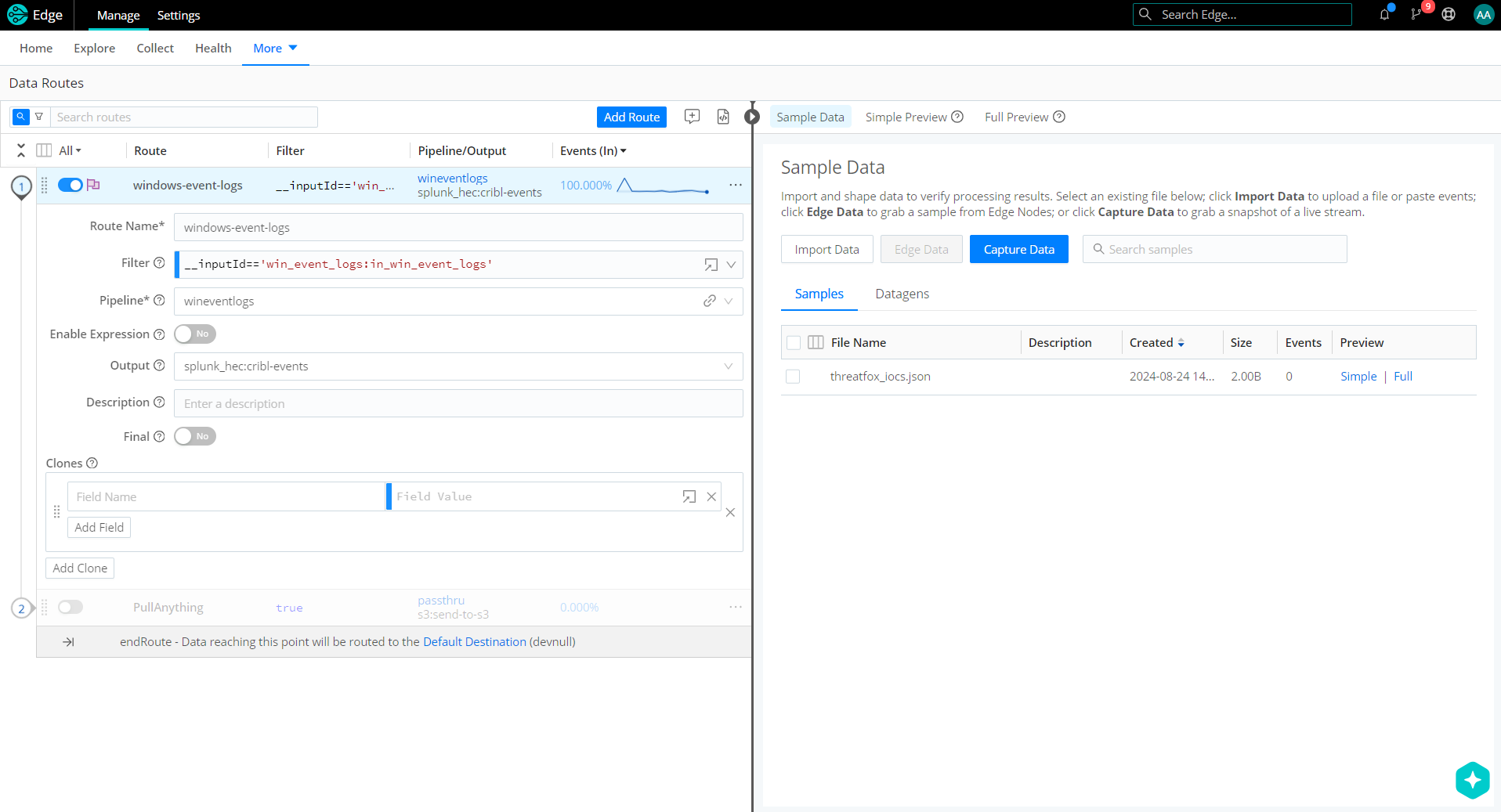Image resolution: width=1501 pixels, height=812 pixels.
Task: Switch to the Datagens tab
Action: coord(902,294)
